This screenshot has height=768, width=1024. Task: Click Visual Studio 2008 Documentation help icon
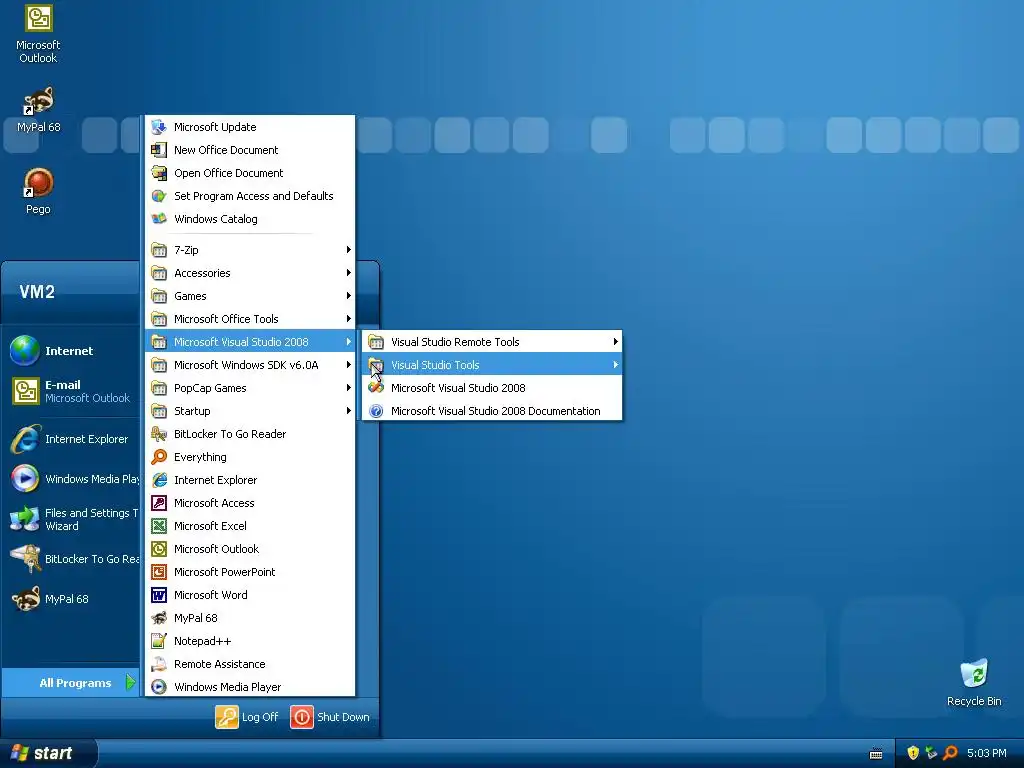pos(376,411)
